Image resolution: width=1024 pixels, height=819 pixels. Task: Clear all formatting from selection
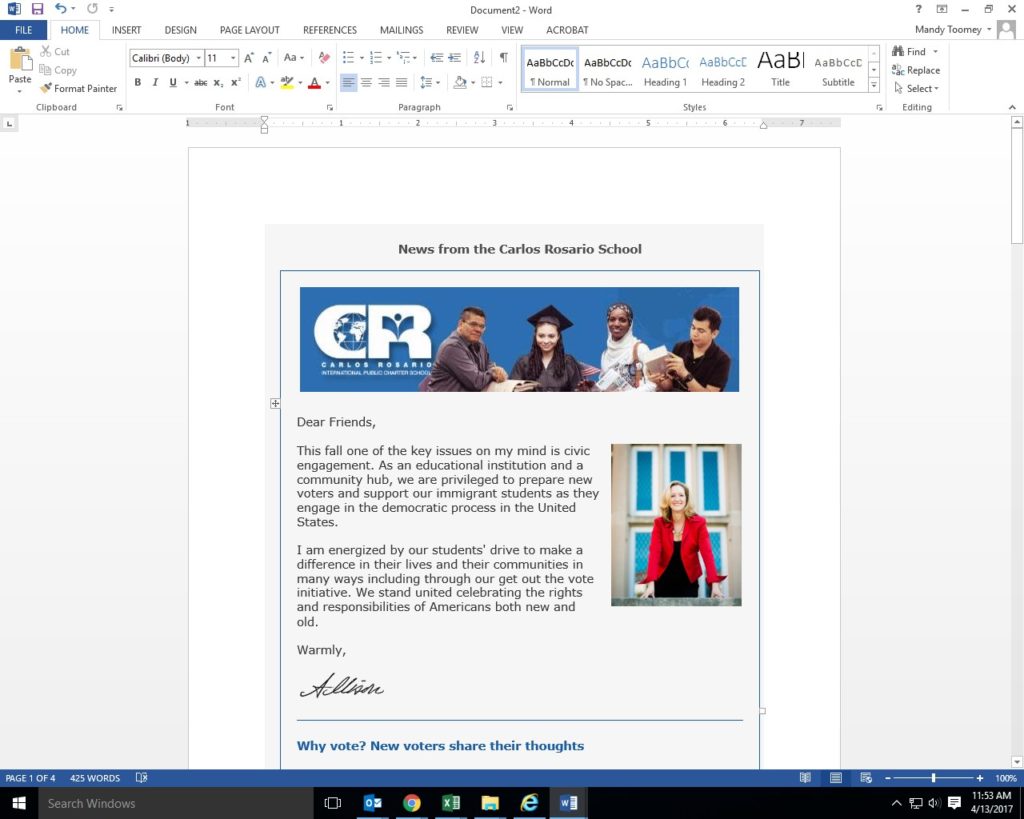pos(324,58)
